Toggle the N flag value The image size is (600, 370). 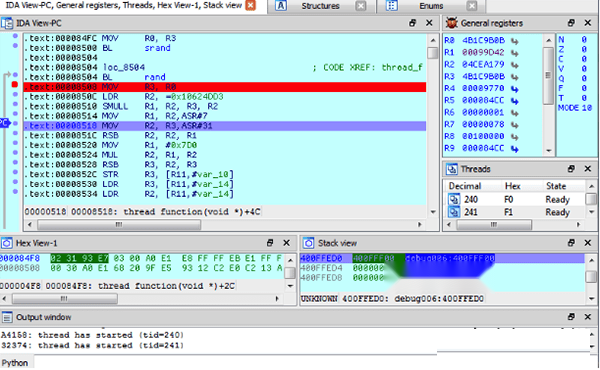pos(584,39)
